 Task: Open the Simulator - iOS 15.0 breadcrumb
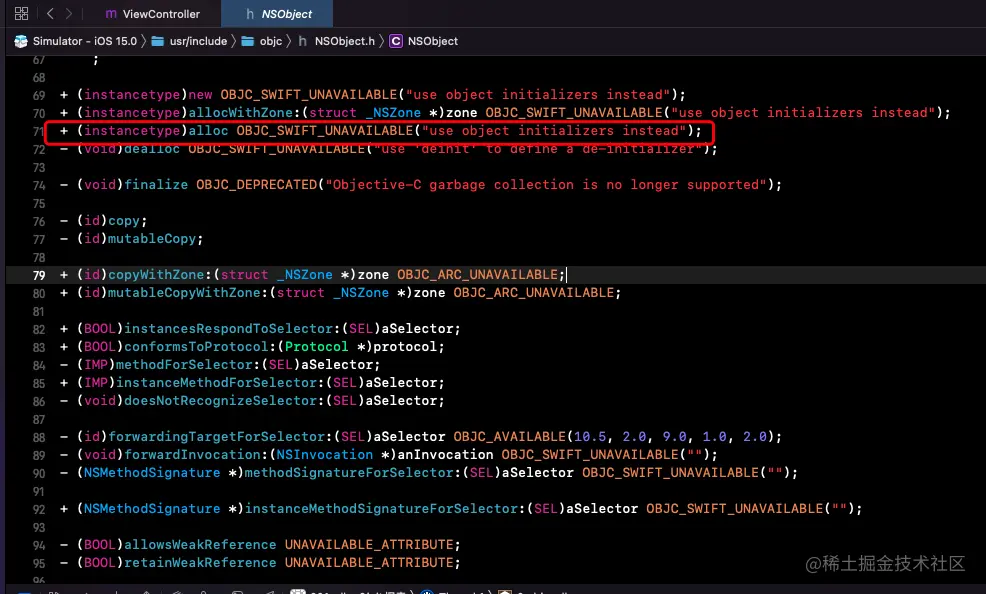(75, 41)
